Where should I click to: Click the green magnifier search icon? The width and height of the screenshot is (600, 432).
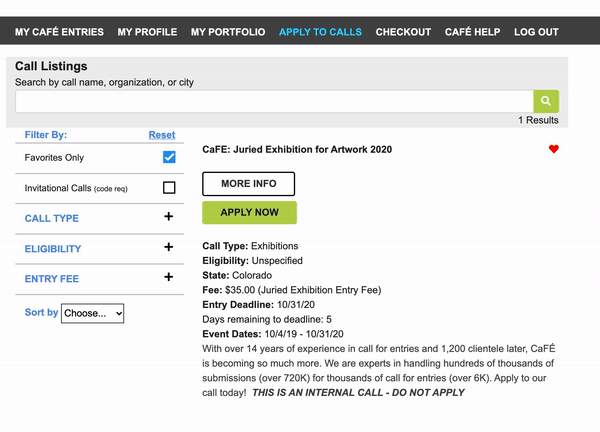(546, 101)
